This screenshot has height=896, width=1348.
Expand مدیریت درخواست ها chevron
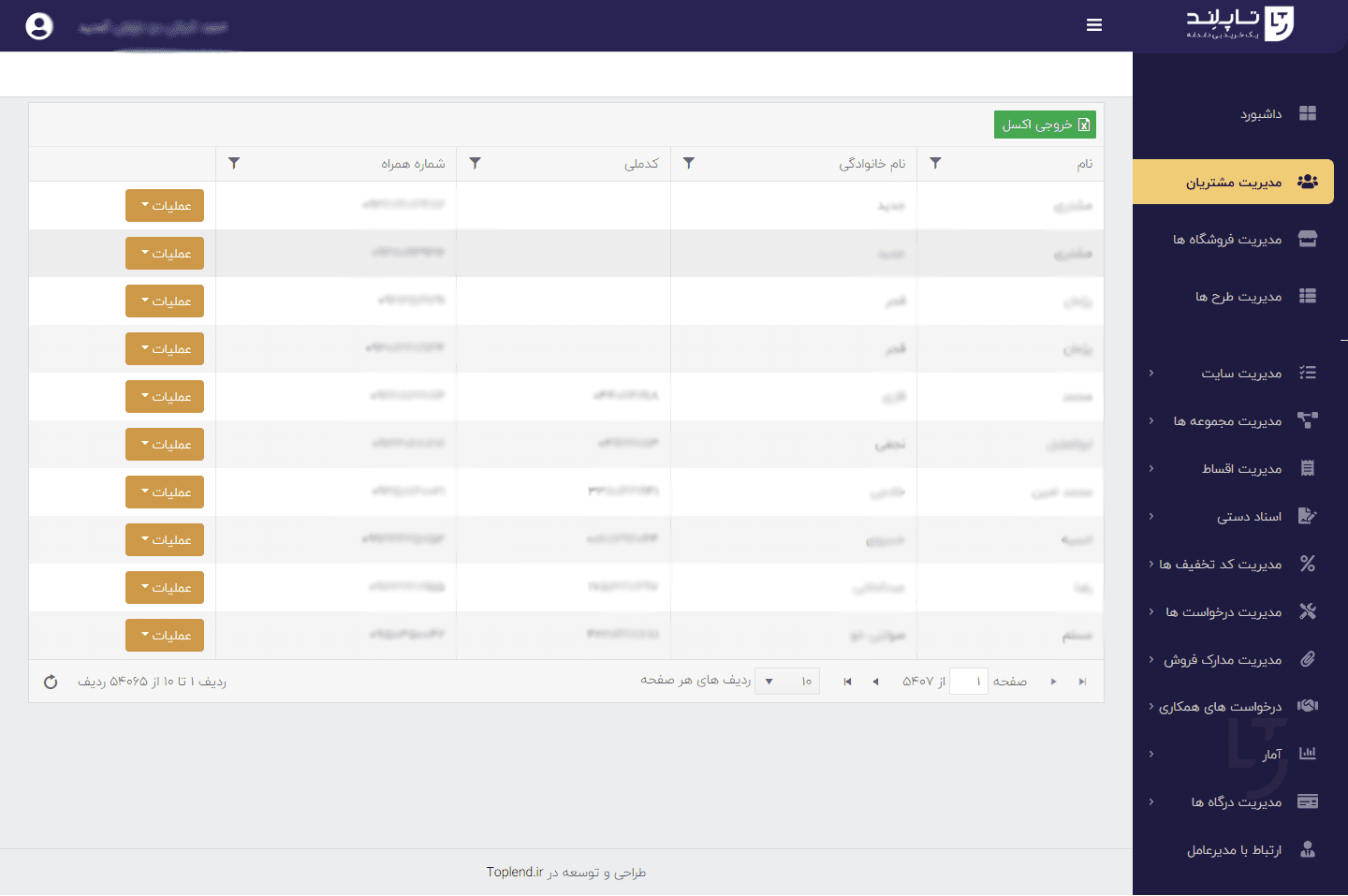(x=1151, y=612)
